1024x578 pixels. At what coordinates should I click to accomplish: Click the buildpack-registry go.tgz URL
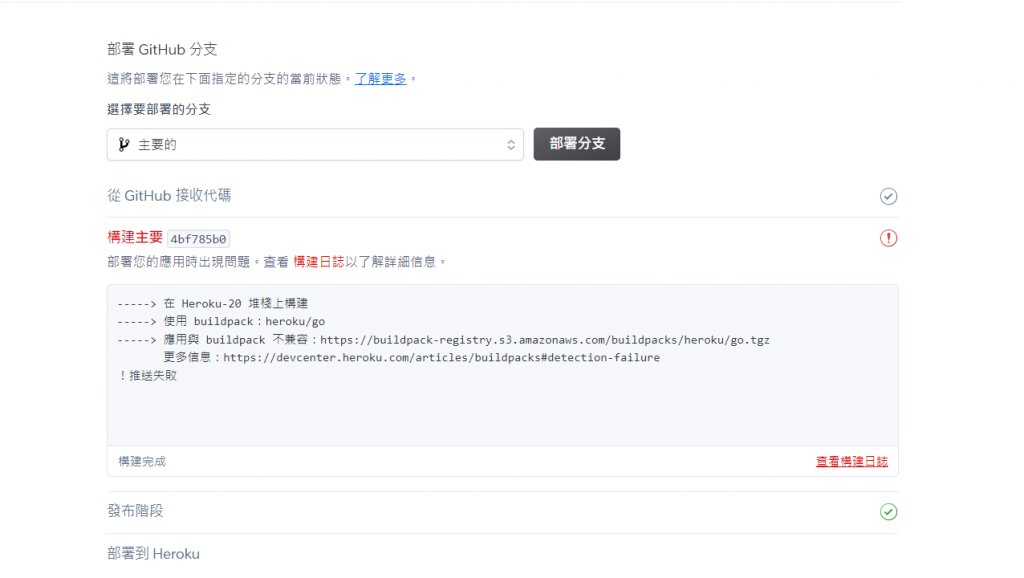pyautogui.click(x=545, y=340)
